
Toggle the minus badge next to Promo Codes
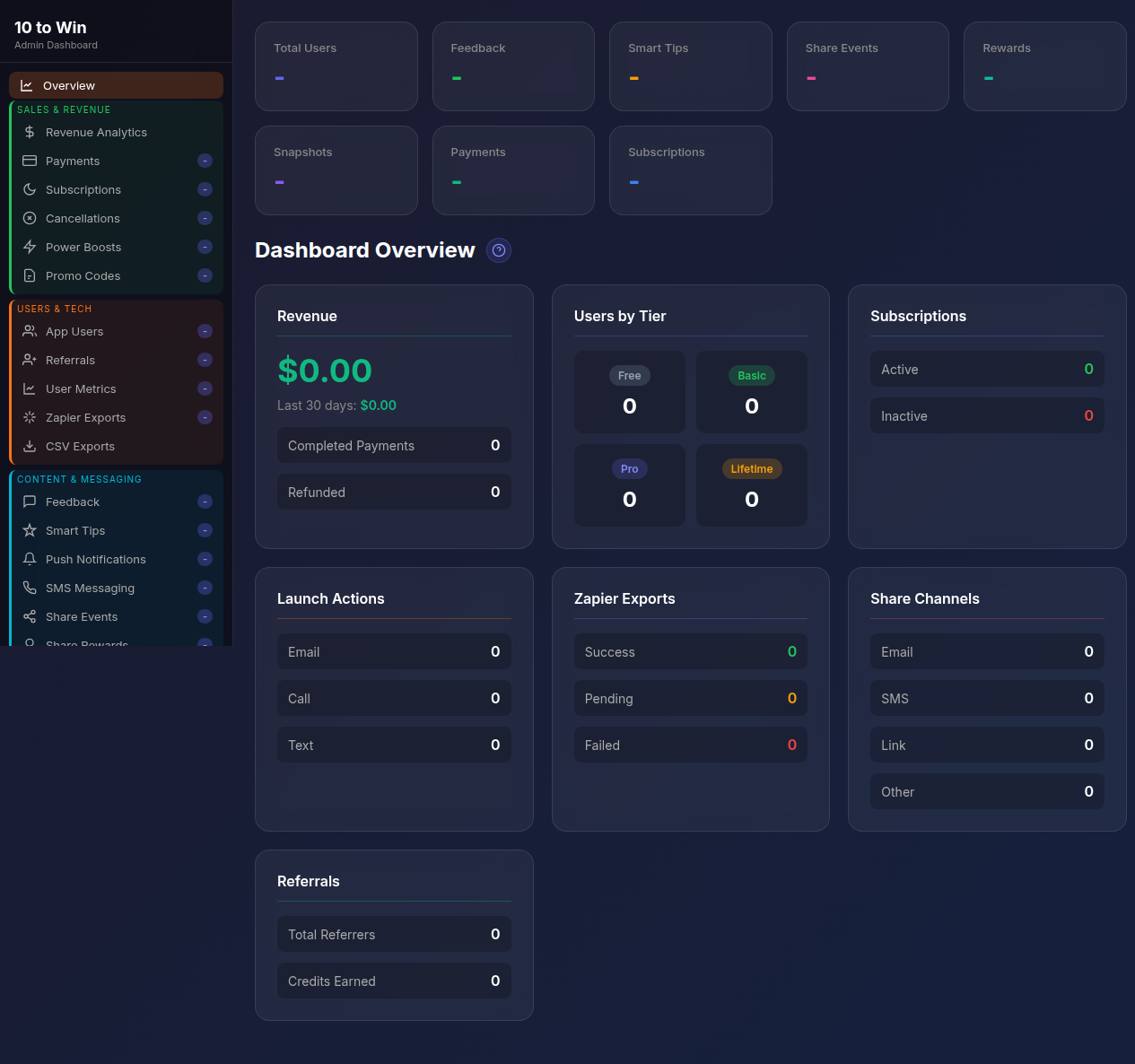tap(205, 275)
